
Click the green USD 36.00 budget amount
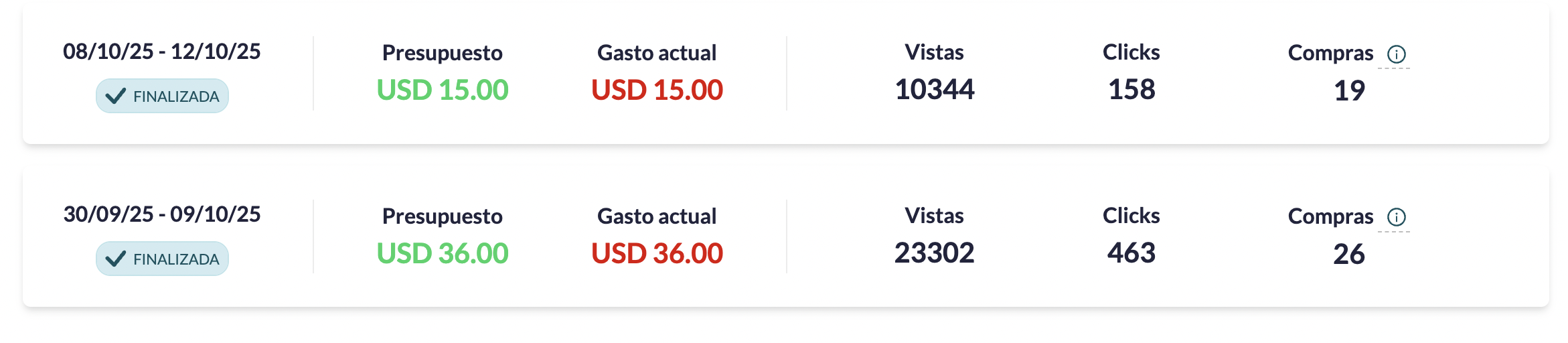(x=443, y=253)
